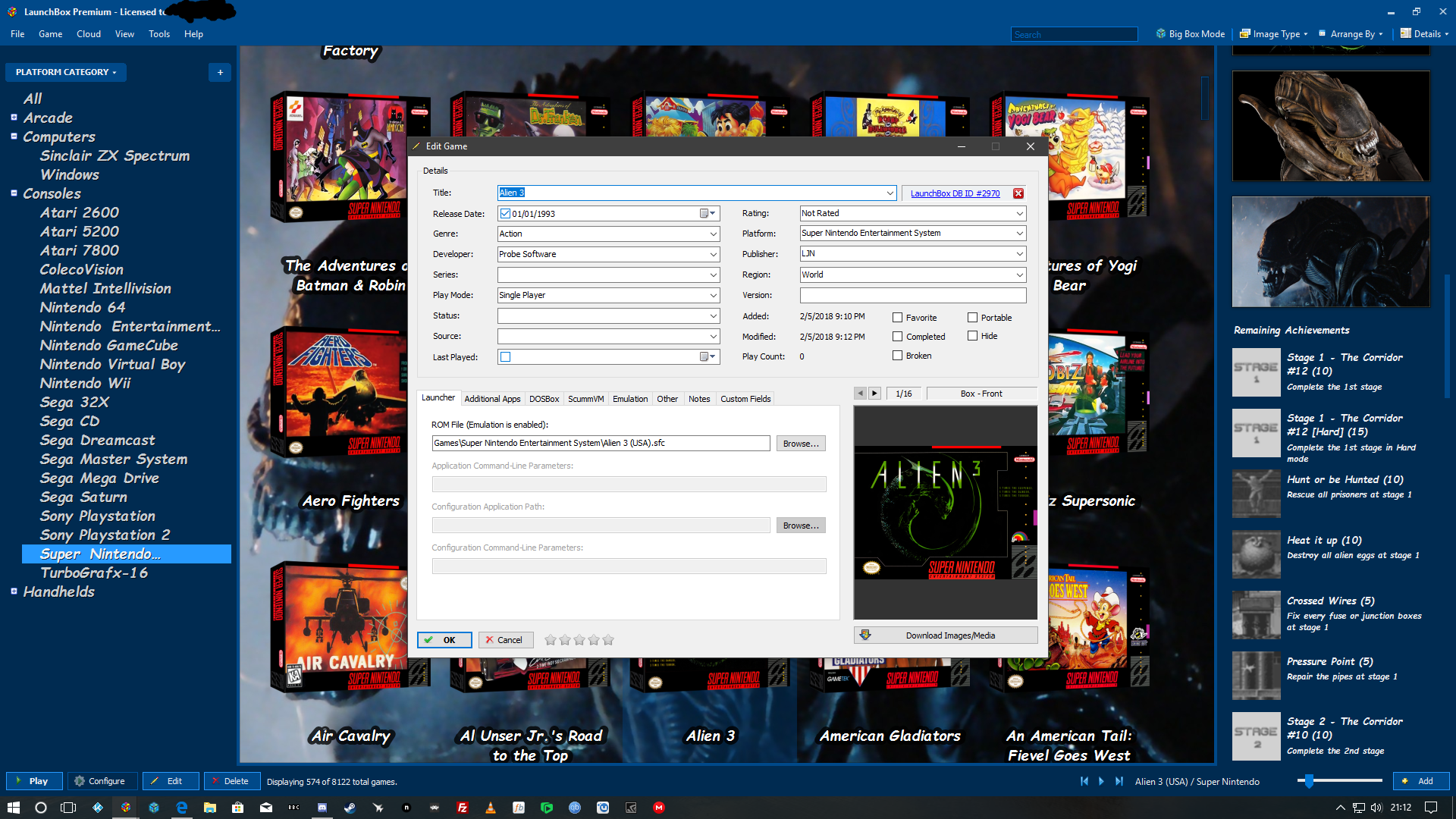The width and height of the screenshot is (1456, 819).
Task: Open the Tools menu
Action: point(159,34)
